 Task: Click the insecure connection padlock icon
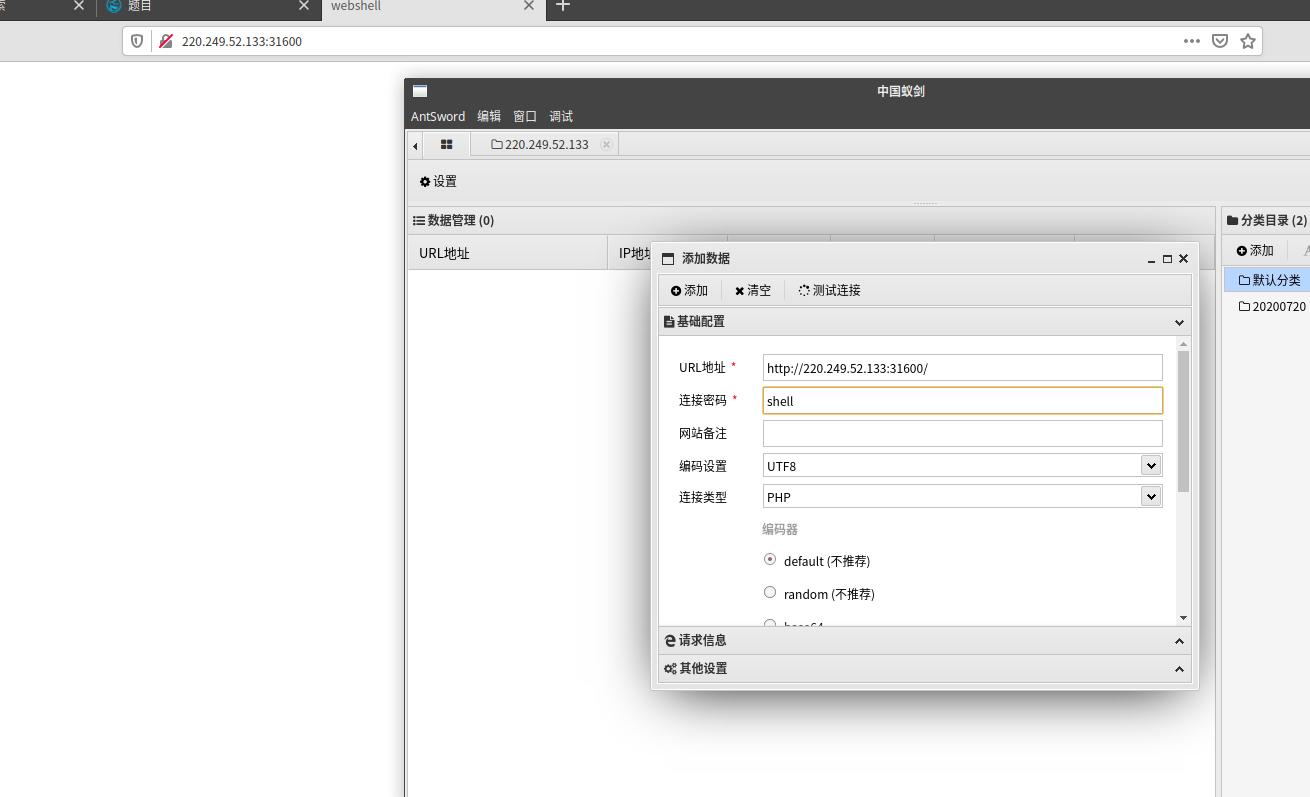[x=166, y=41]
